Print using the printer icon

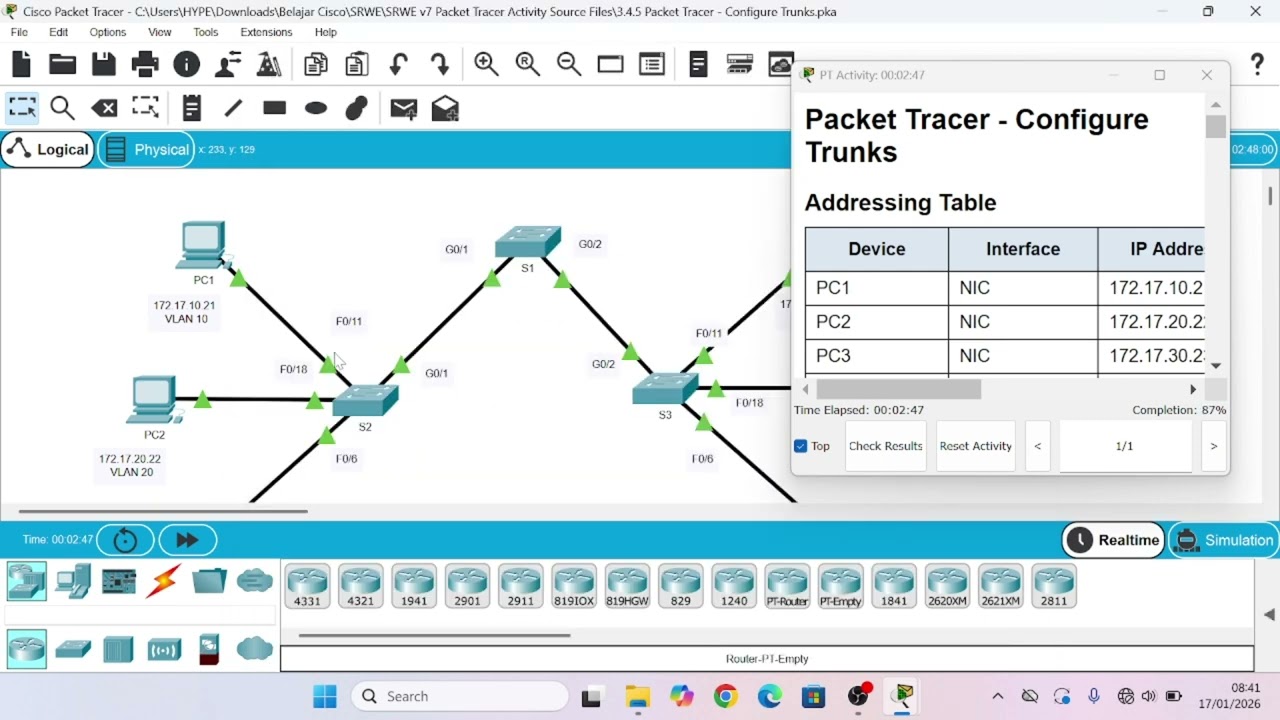(145, 65)
